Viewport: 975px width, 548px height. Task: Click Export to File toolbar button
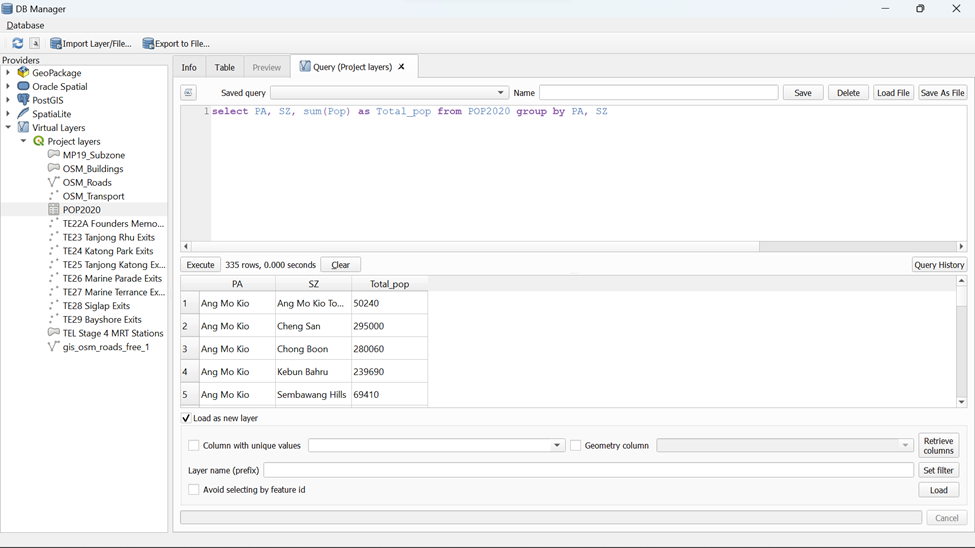point(176,44)
